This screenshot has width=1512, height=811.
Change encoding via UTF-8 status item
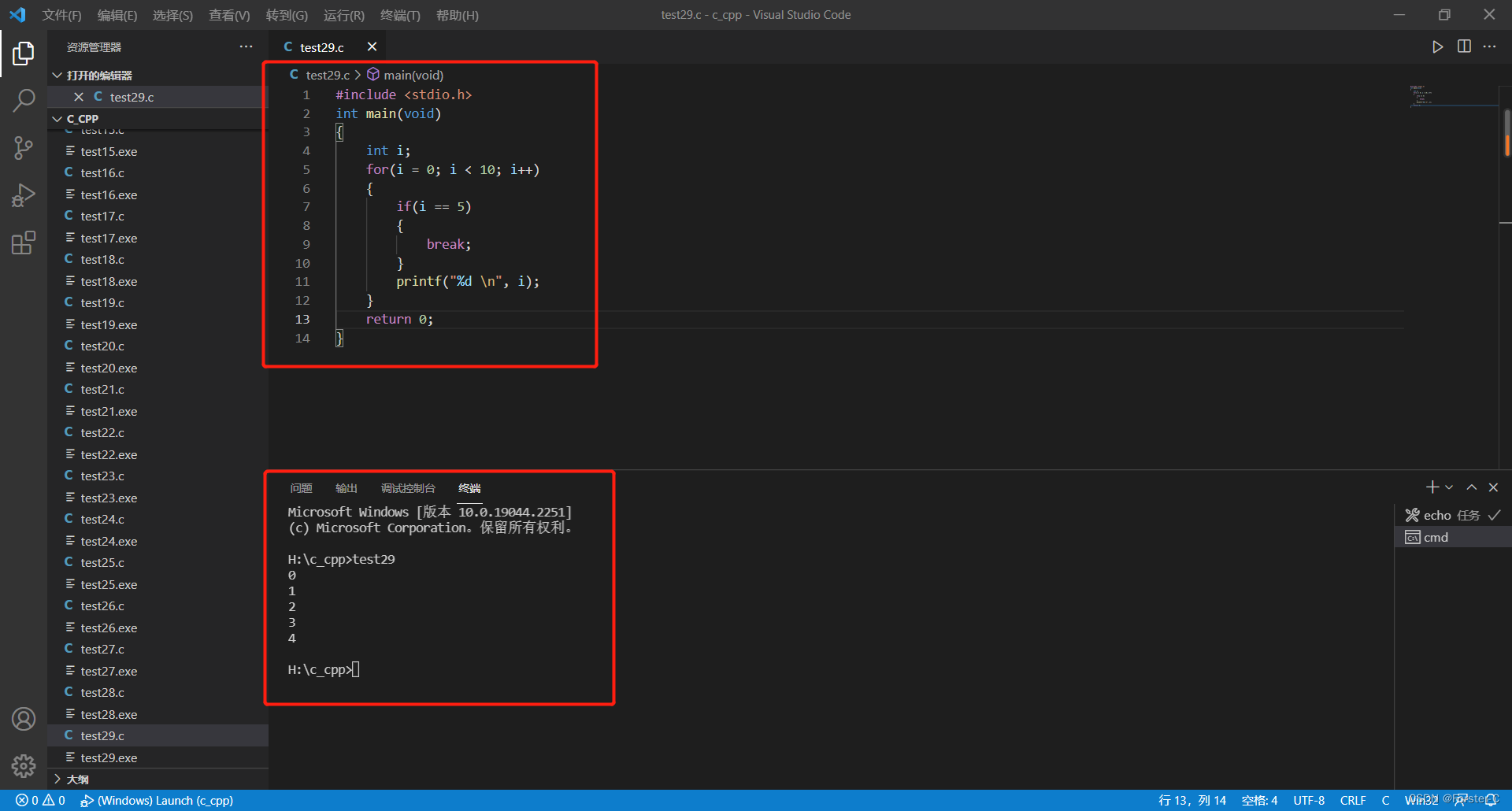point(1309,800)
